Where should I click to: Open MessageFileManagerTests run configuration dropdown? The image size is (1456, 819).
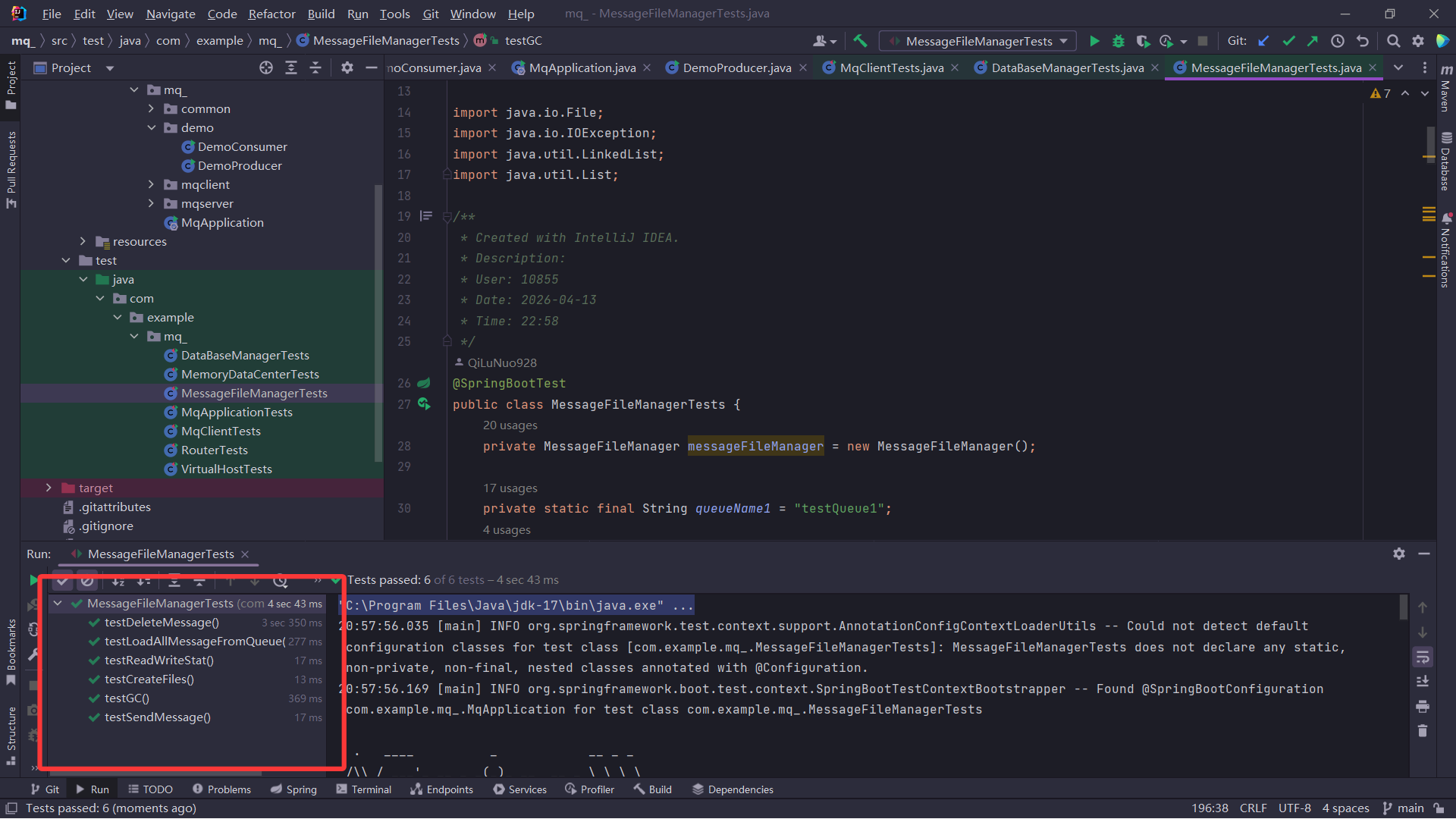click(x=978, y=41)
